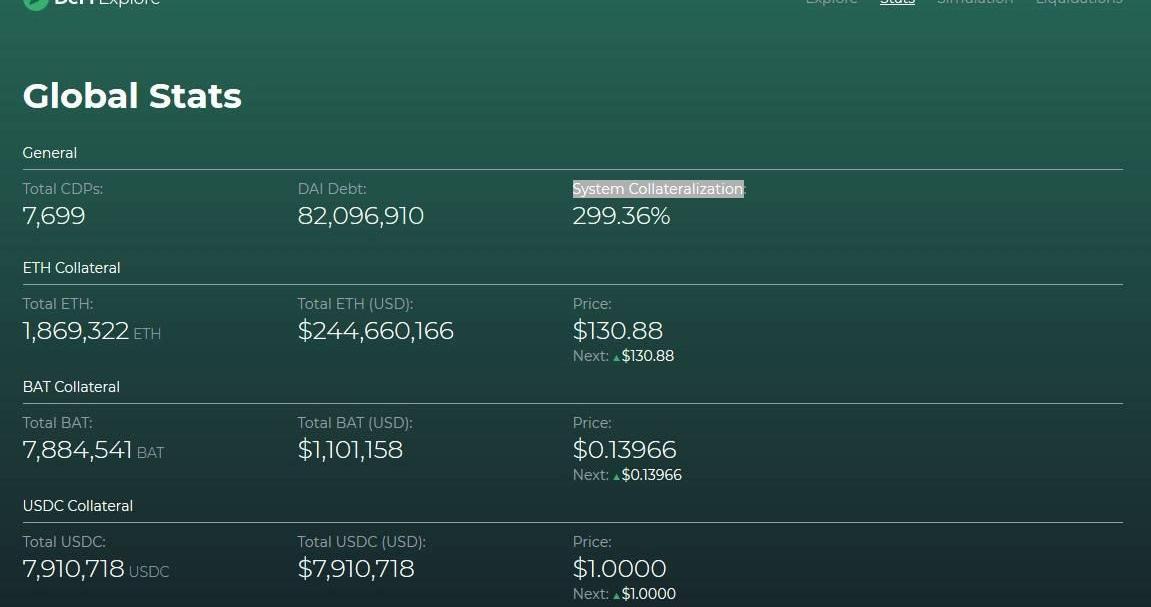
Task: Click the DAI Debt value 82,096,910
Action: pyautogui.click(x=360, y=216)
